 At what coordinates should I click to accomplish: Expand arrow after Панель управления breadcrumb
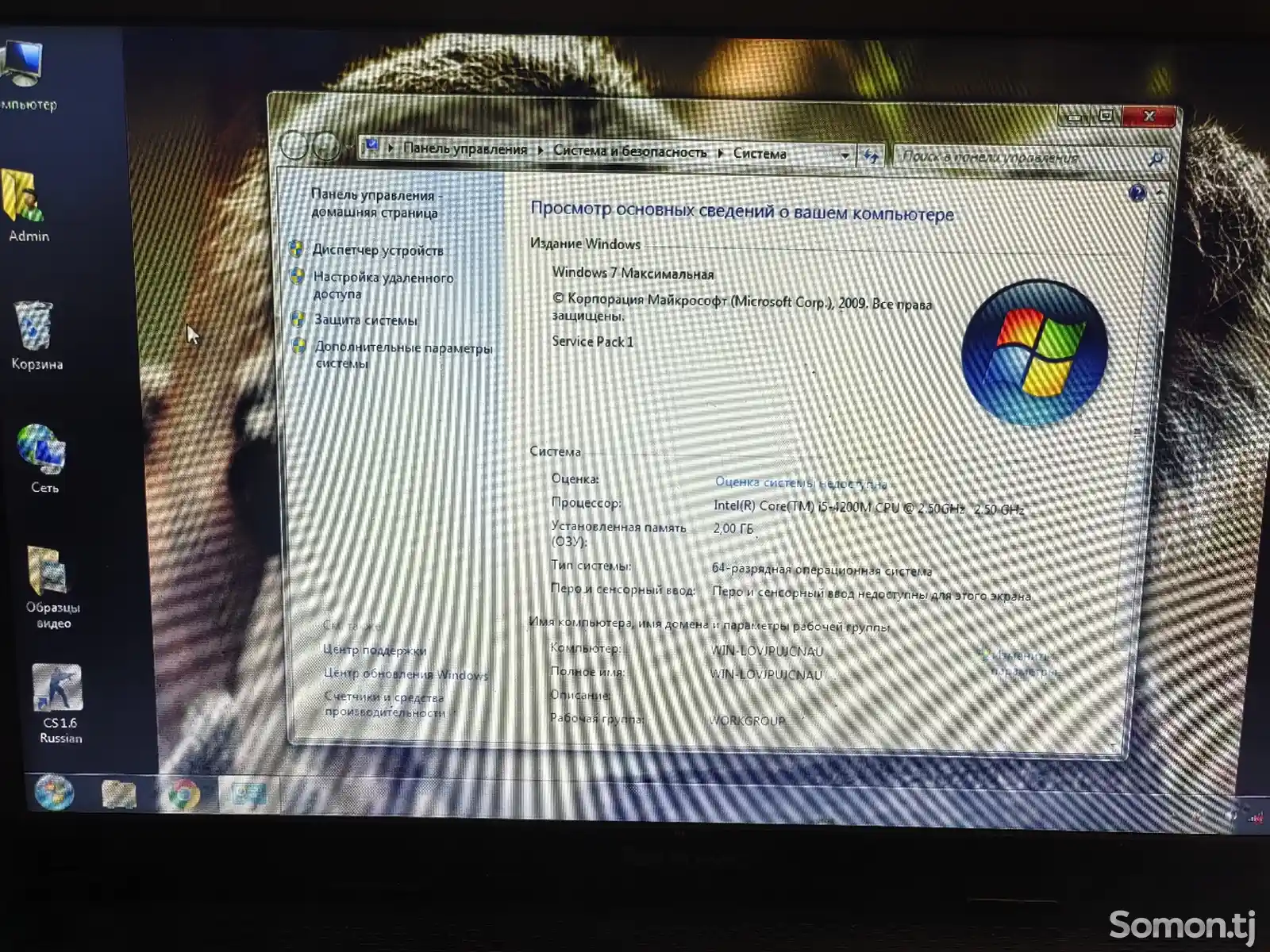point(540,150)
